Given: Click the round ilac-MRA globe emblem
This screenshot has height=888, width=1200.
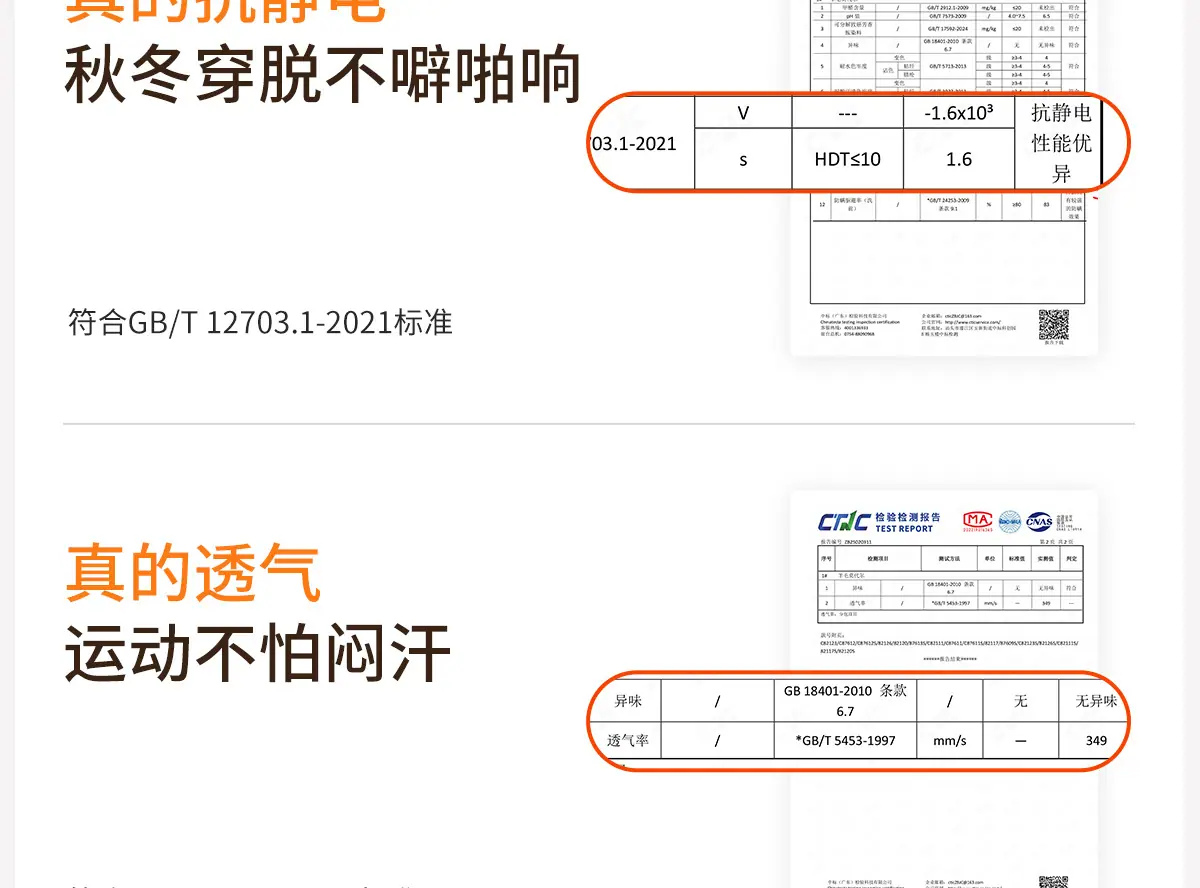Looking at the screenshot, I should pos(1010,521).
